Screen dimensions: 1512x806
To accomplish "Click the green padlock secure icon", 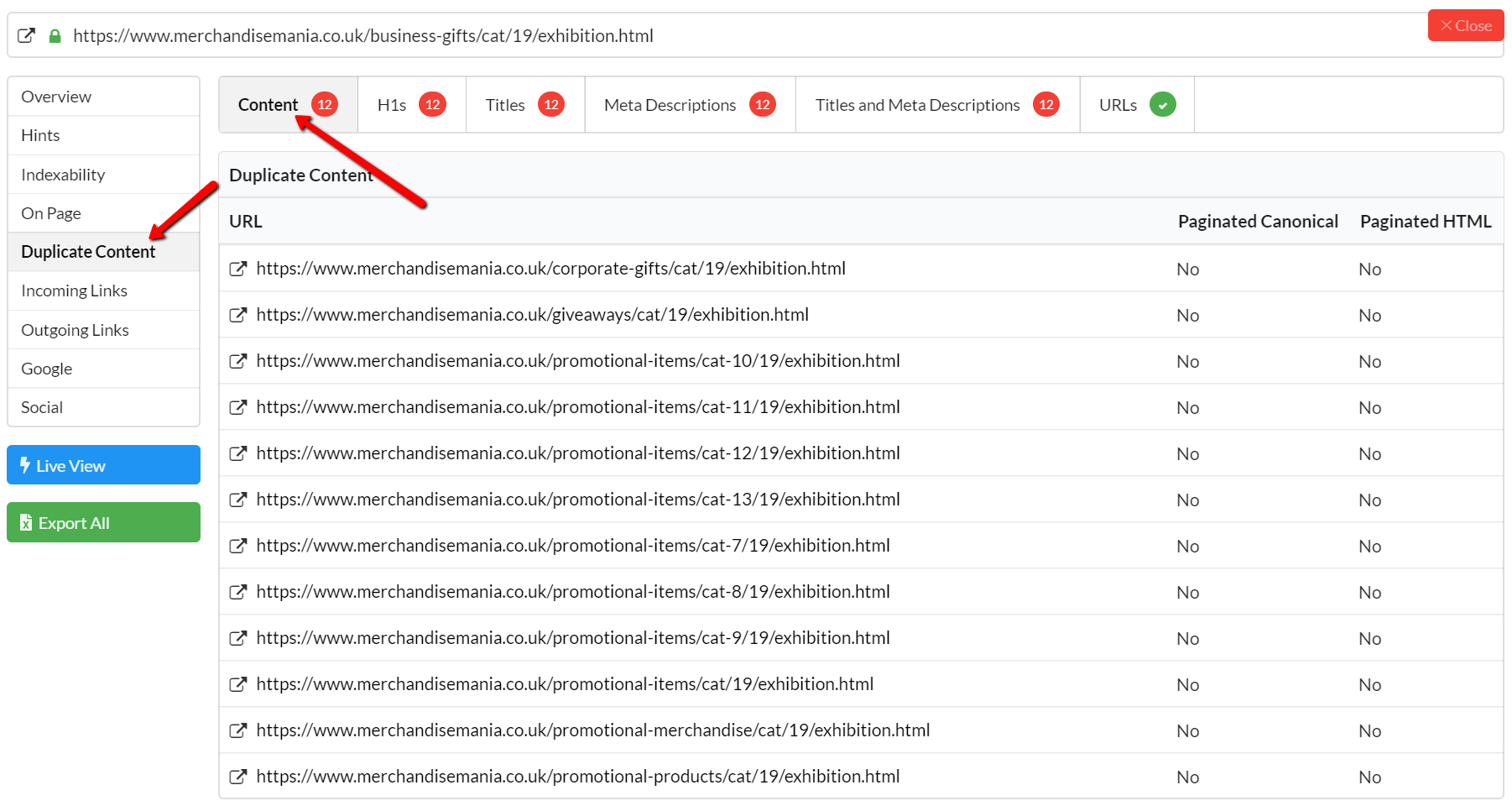I will [55, 35].
